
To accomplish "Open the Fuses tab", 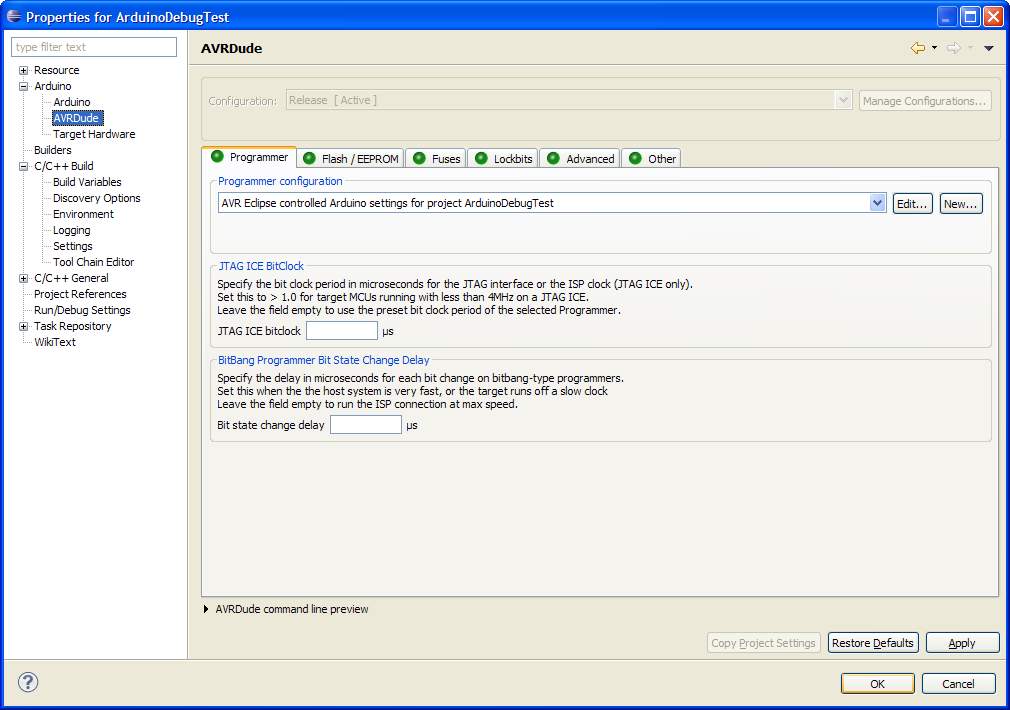I will pos(437,159).
